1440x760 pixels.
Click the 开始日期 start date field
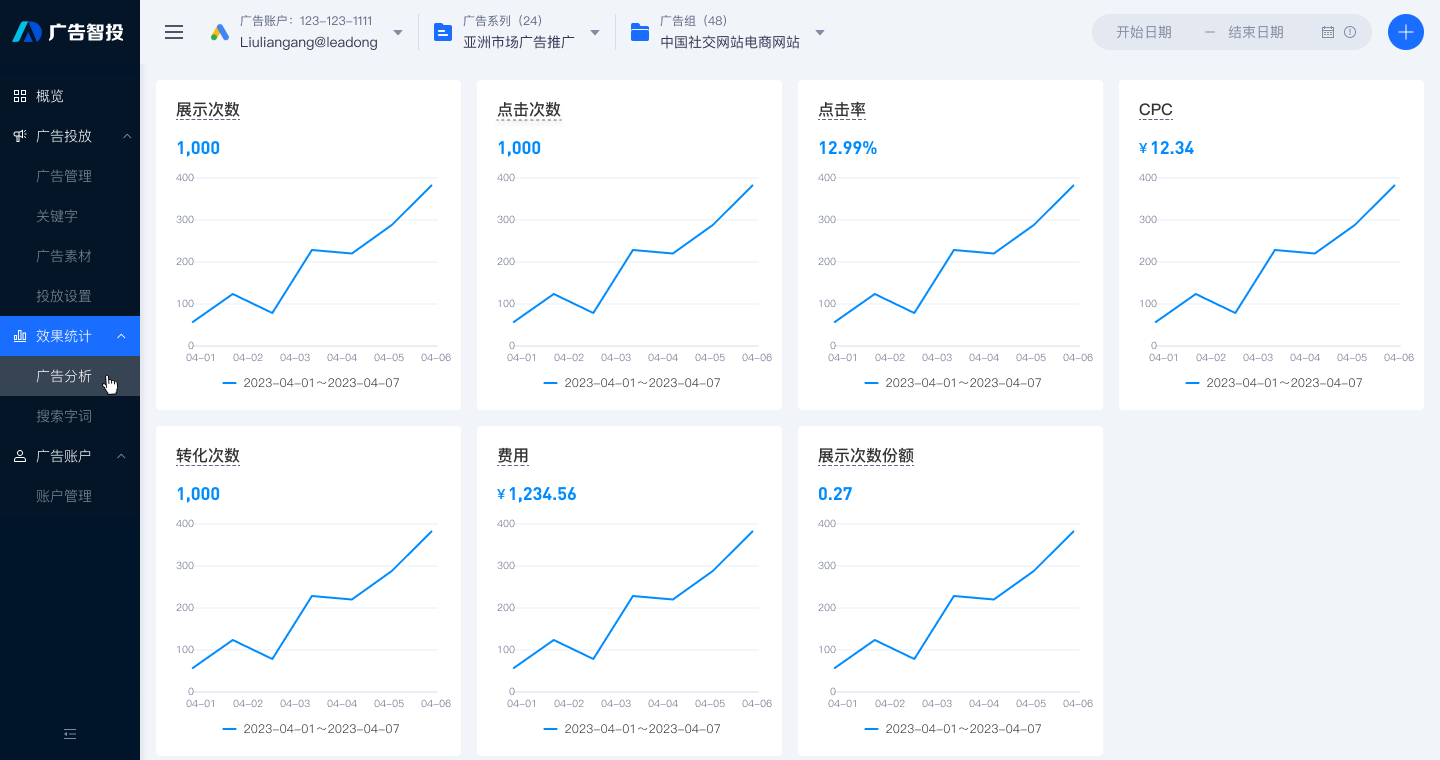click(1143, 32)
